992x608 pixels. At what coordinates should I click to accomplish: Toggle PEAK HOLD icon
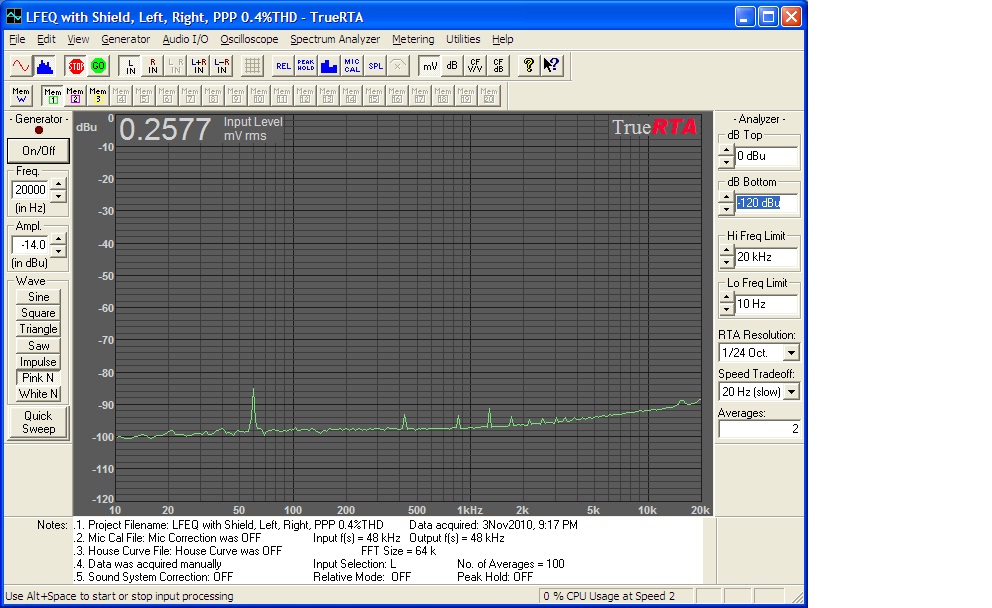306,66
